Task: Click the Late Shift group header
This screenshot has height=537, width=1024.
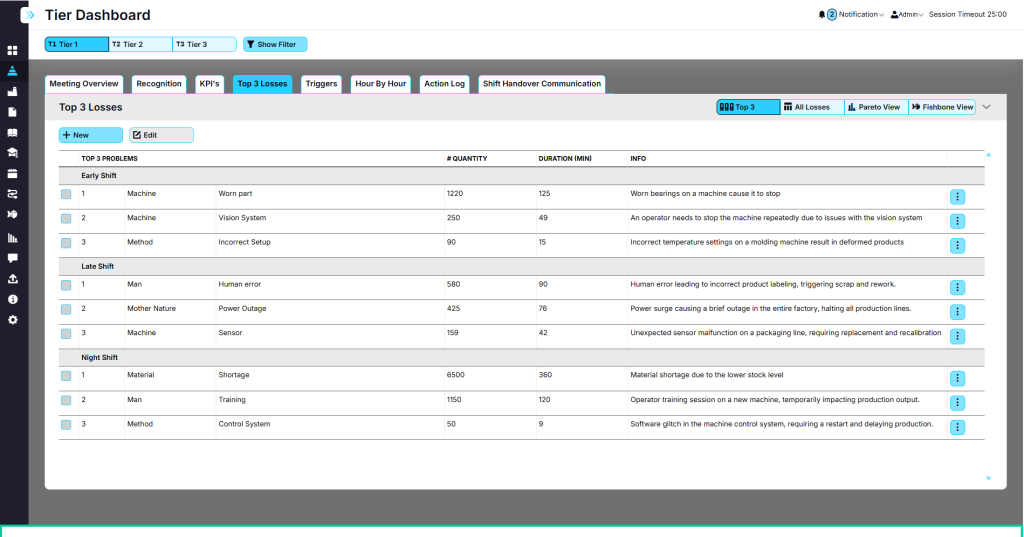Action: pos(521,267)
